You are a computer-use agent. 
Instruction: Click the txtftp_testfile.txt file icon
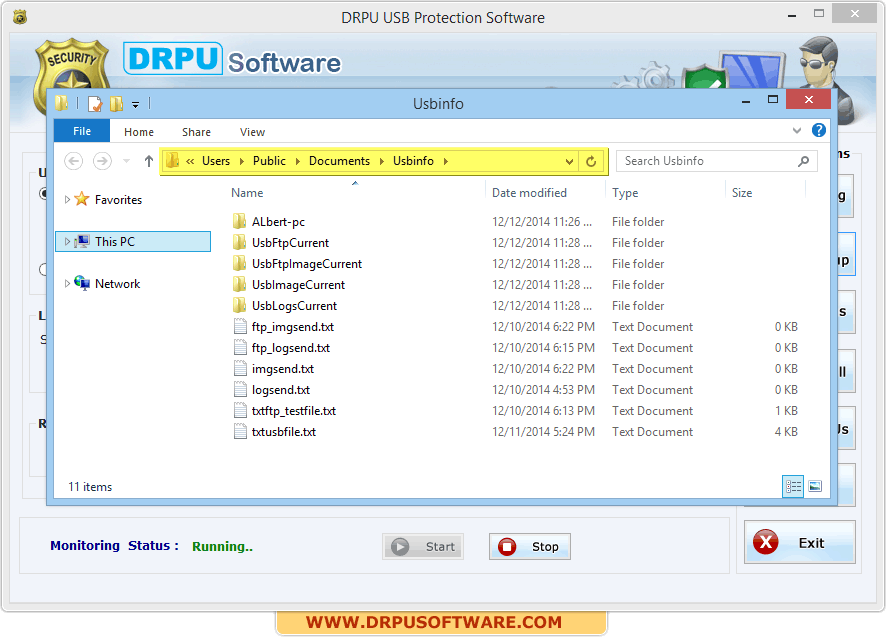pyautogui.click(x=240, y=410)
